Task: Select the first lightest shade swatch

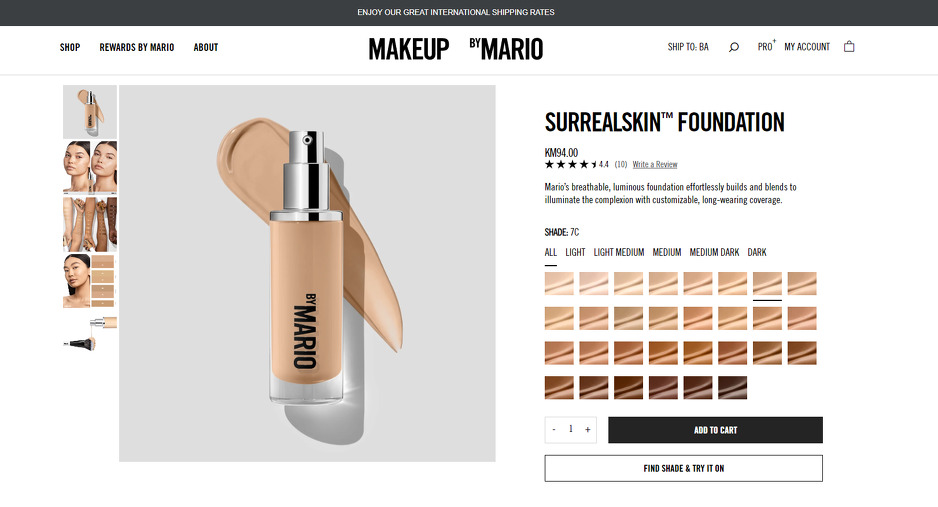Action: point(559,284)
